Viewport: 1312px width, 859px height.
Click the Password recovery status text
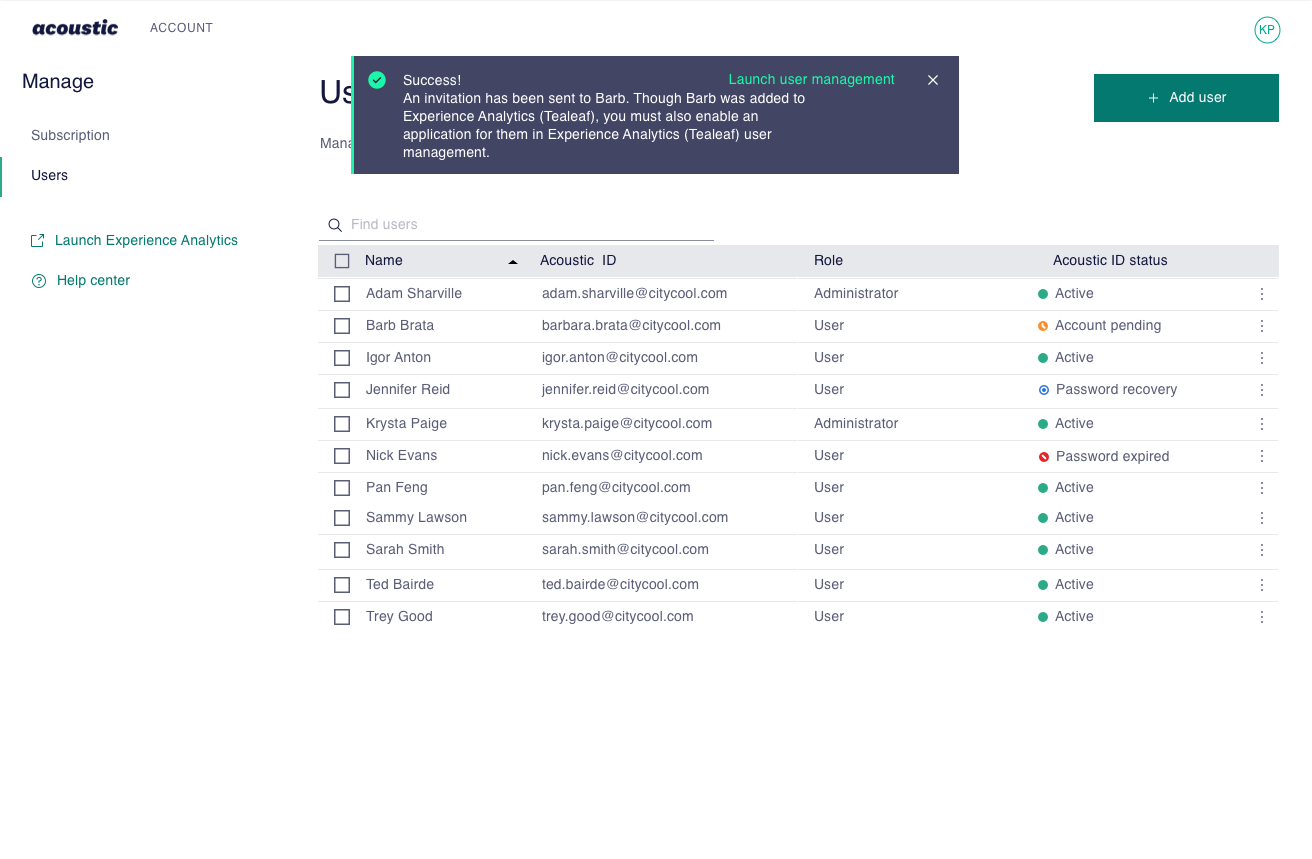[1116, 389]
